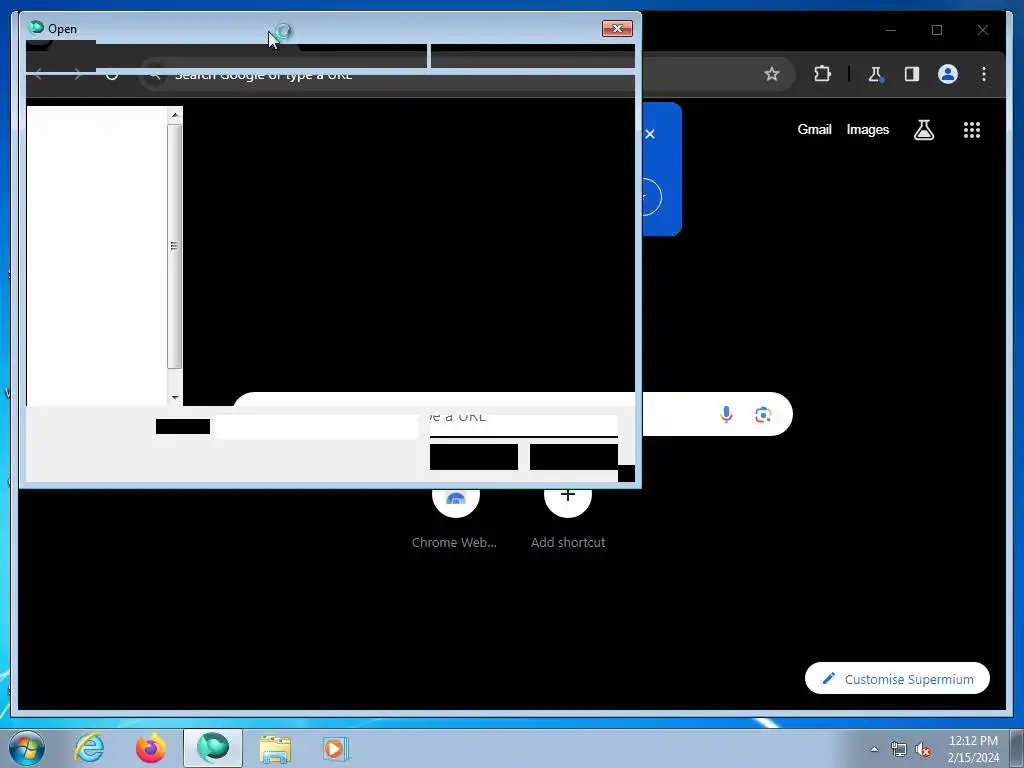Click up arrow of Open dialog scrollbar

pyautogui.click(x=174, y=116)
